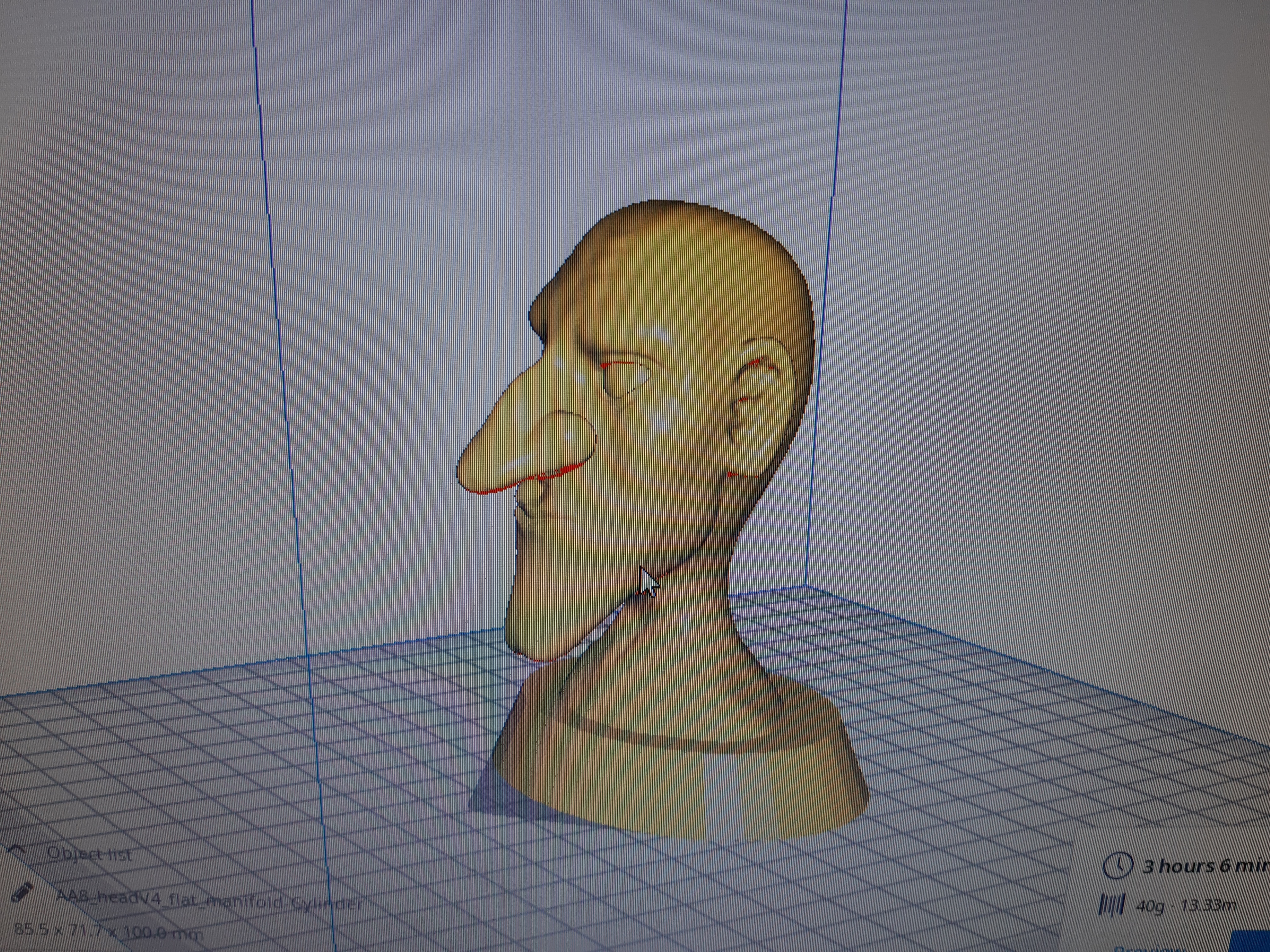
Task: Click the 40g 13.33m material text
Action: pyautogui.click(x=1185, y=907)
